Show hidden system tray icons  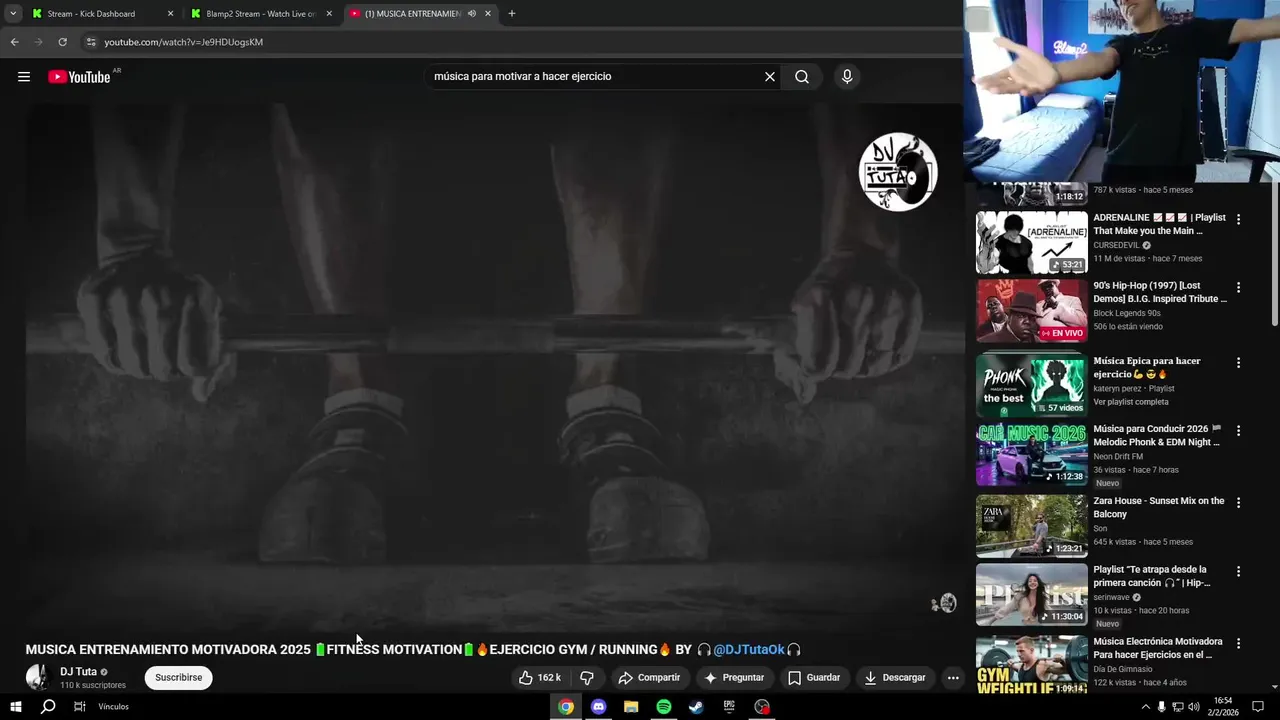(x=1145, y=706)
